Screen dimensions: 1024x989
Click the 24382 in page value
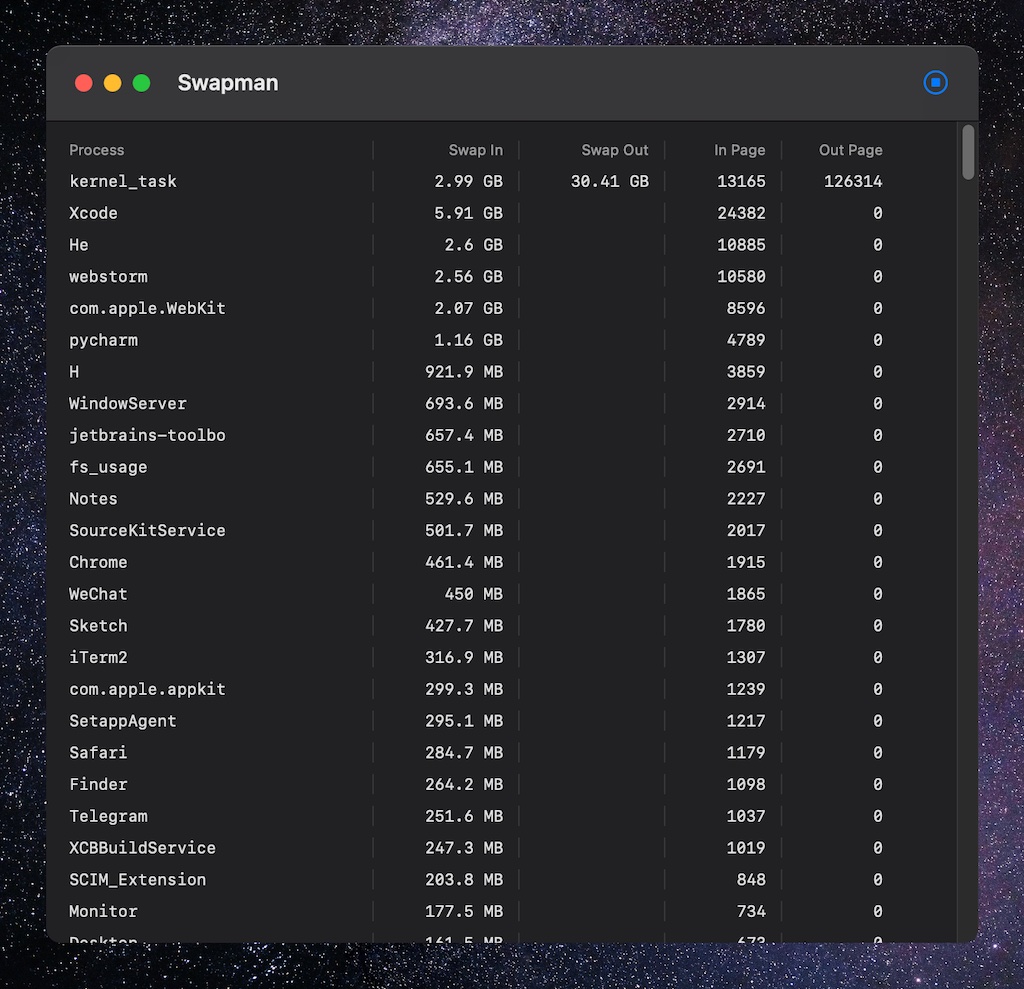click(741, 213)
